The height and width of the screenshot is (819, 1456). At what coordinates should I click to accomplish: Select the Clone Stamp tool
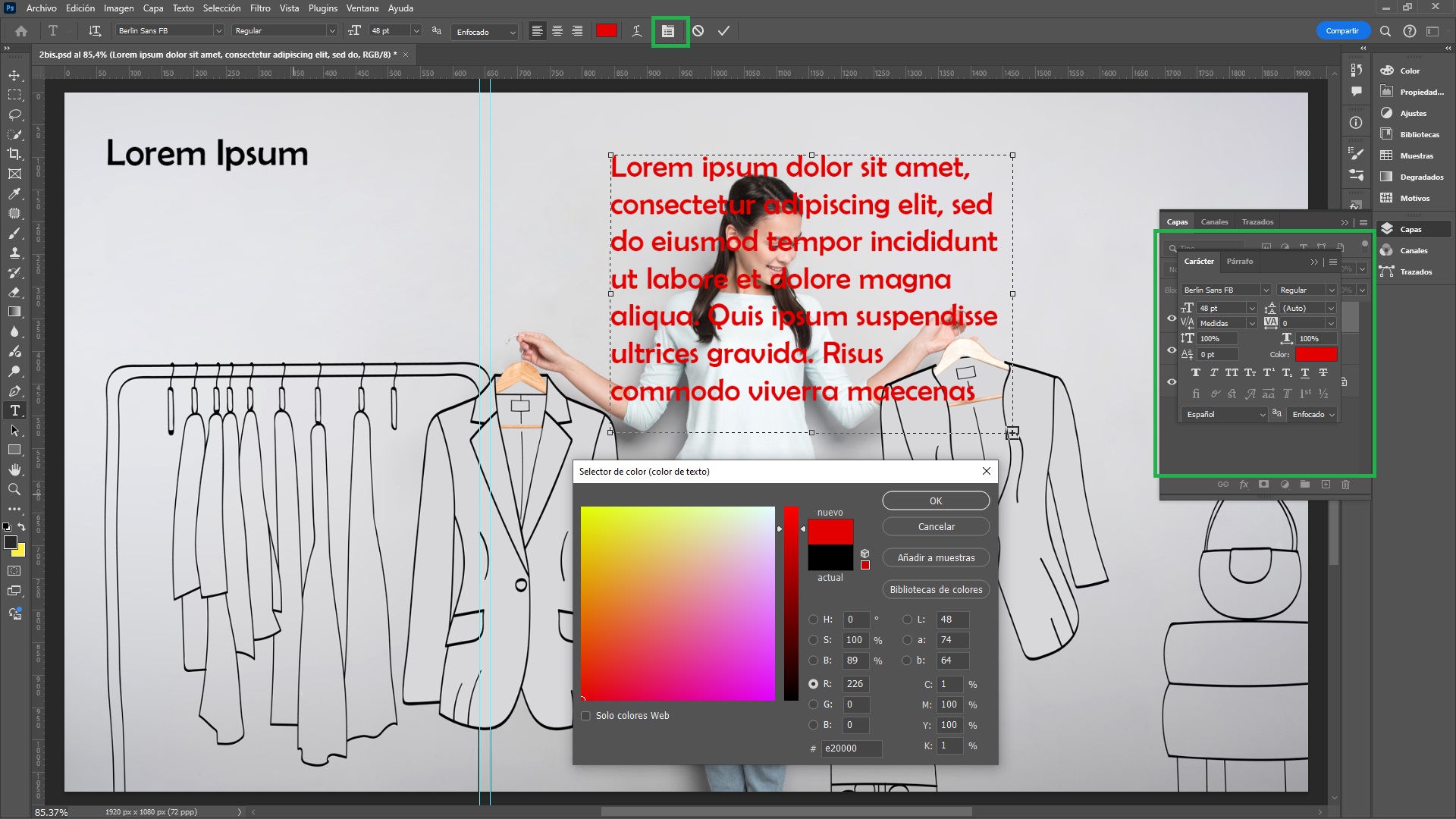click(x=14, y=253)
